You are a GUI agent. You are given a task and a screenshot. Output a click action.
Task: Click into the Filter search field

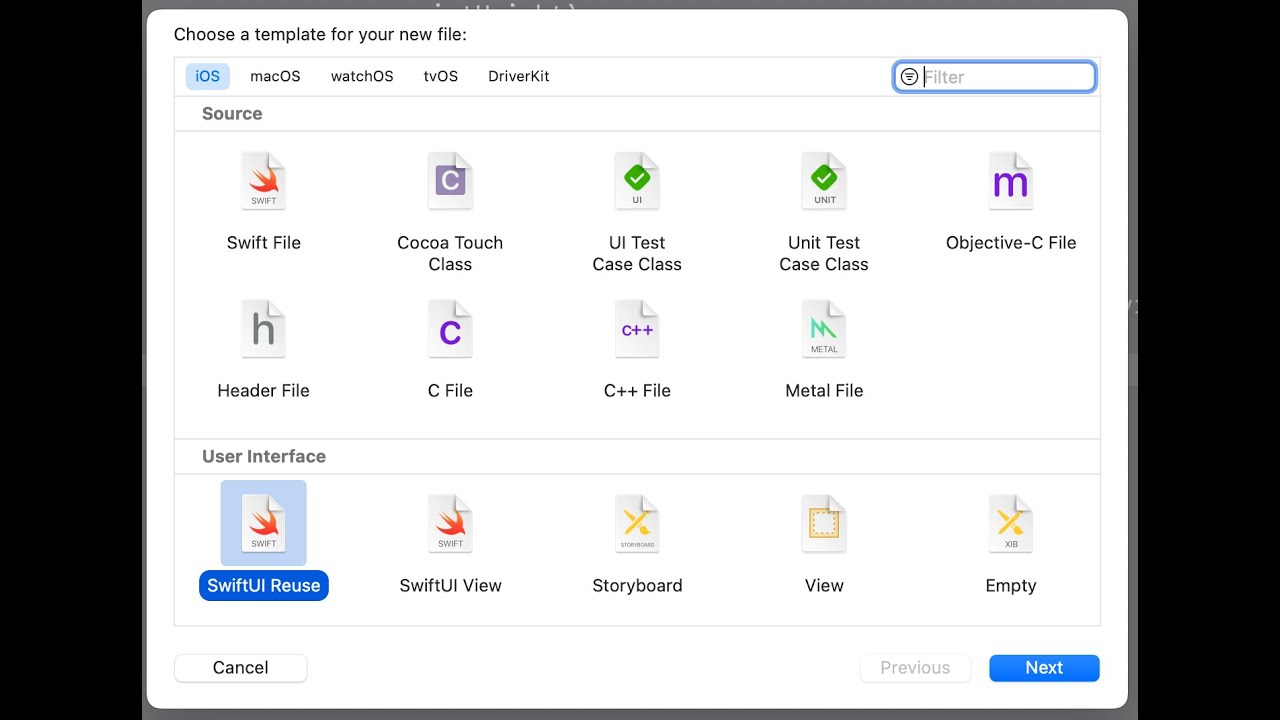point(1004,77)
